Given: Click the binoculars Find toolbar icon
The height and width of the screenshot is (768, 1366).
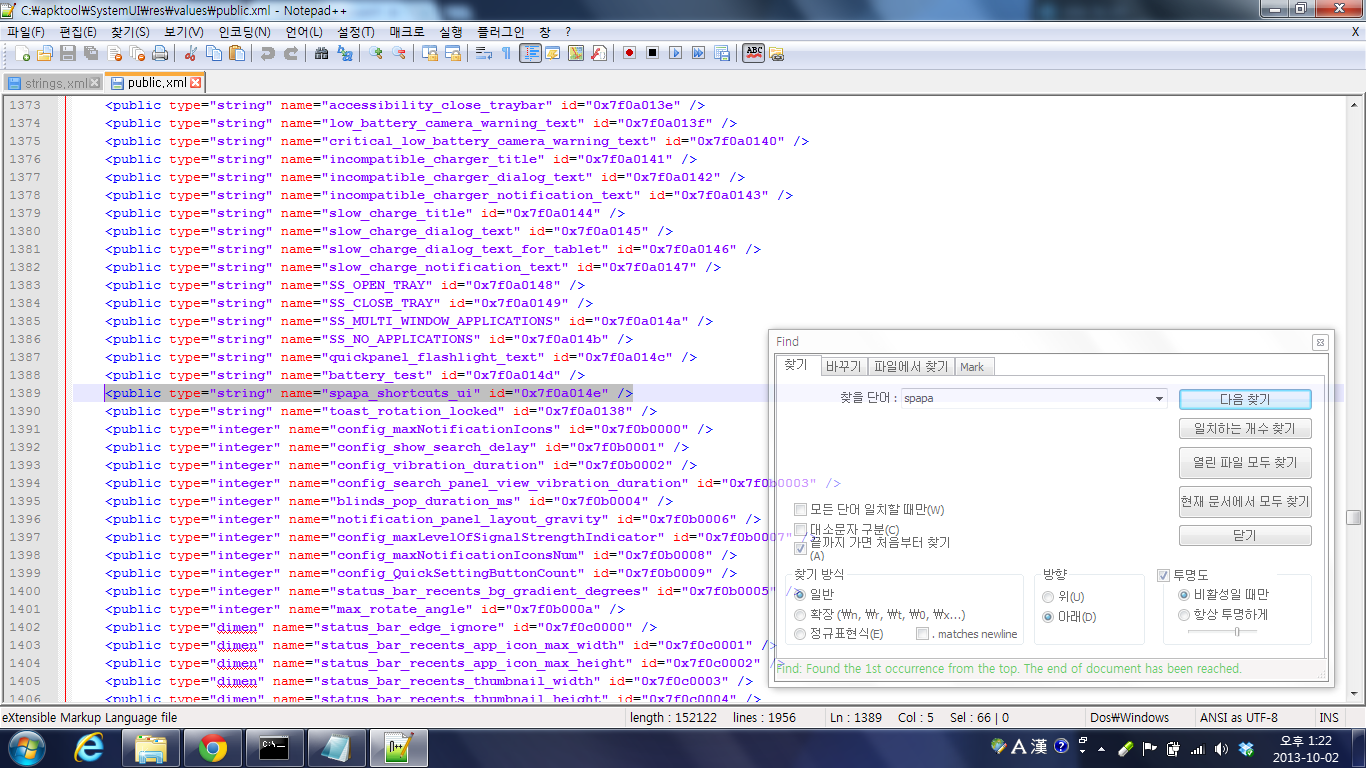Looking at the screenshot, I should pos(321,53).
